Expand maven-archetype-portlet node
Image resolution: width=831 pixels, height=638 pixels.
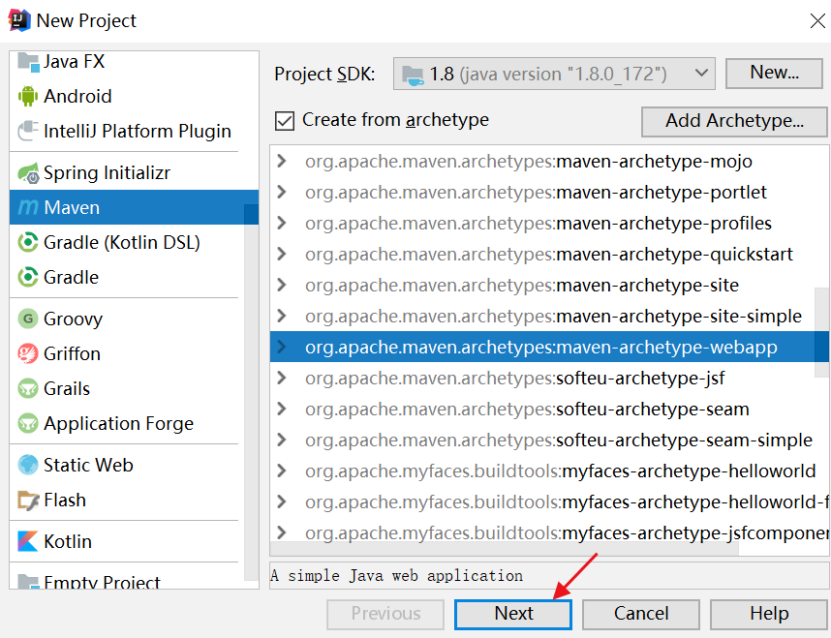pyautogui.click(x=281, y=192)
